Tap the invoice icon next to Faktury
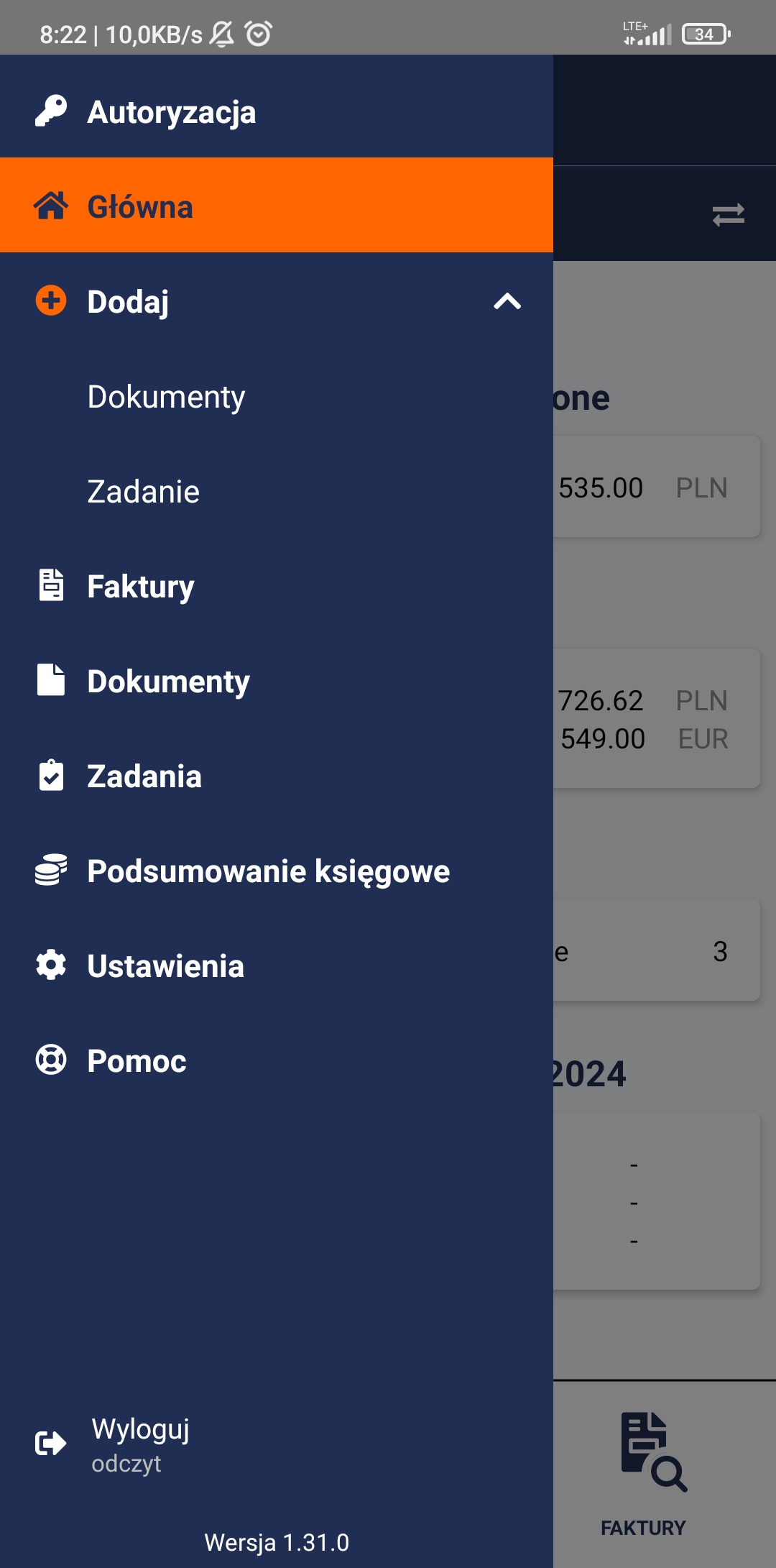This screenshot has height=1568, width=776. click(x=51, y=585)
